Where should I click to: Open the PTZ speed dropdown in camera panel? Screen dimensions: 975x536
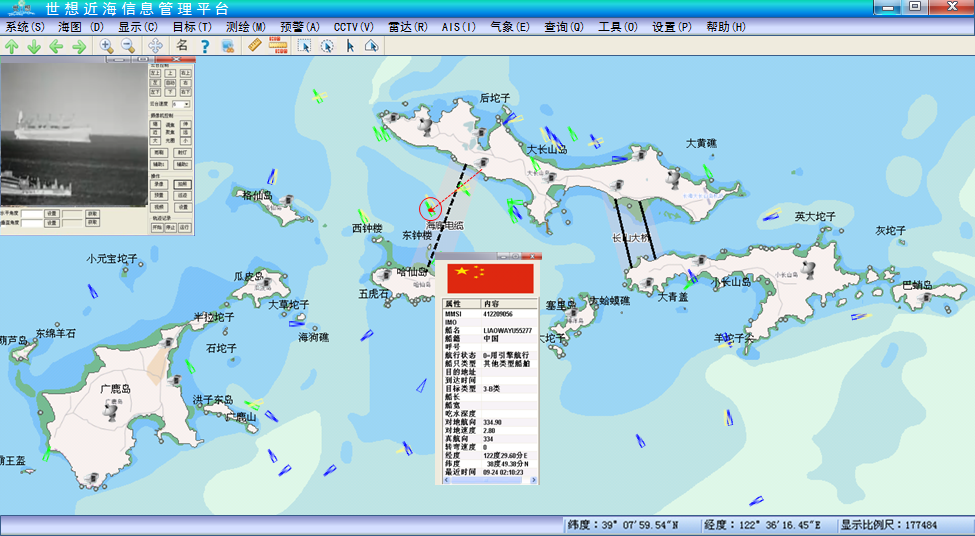coord(182,104)
